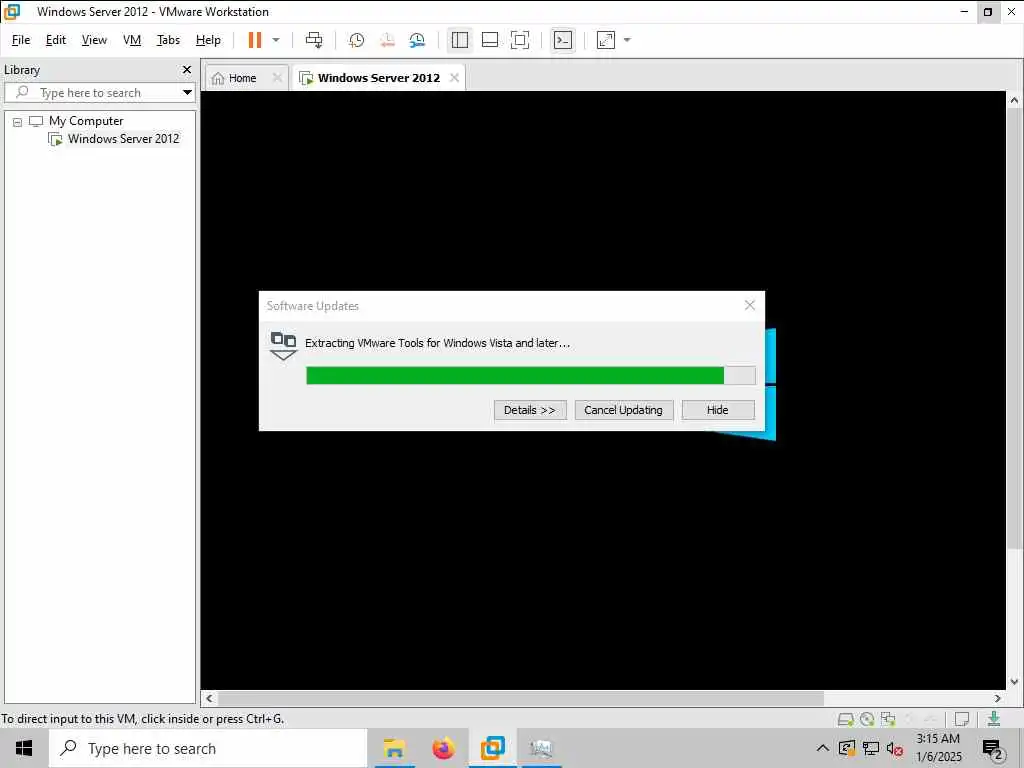Show hidden system tray icons
This screenshot has height=768, width=1024.
[x=823, y=748]
